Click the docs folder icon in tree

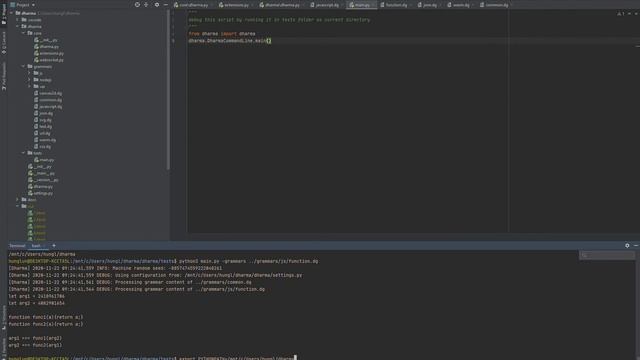(x=24, y=200)
